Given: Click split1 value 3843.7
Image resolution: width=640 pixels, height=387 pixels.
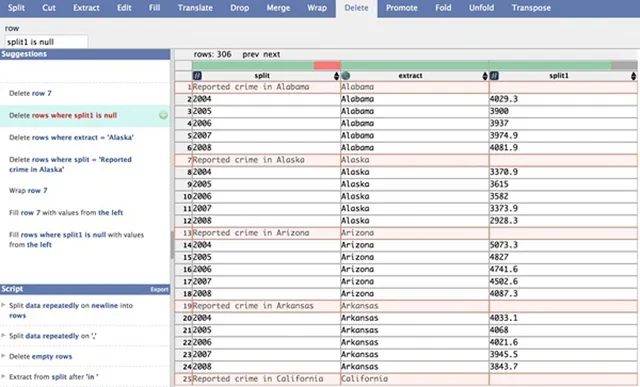Looking at the screenshot, I should pos(563,367).
